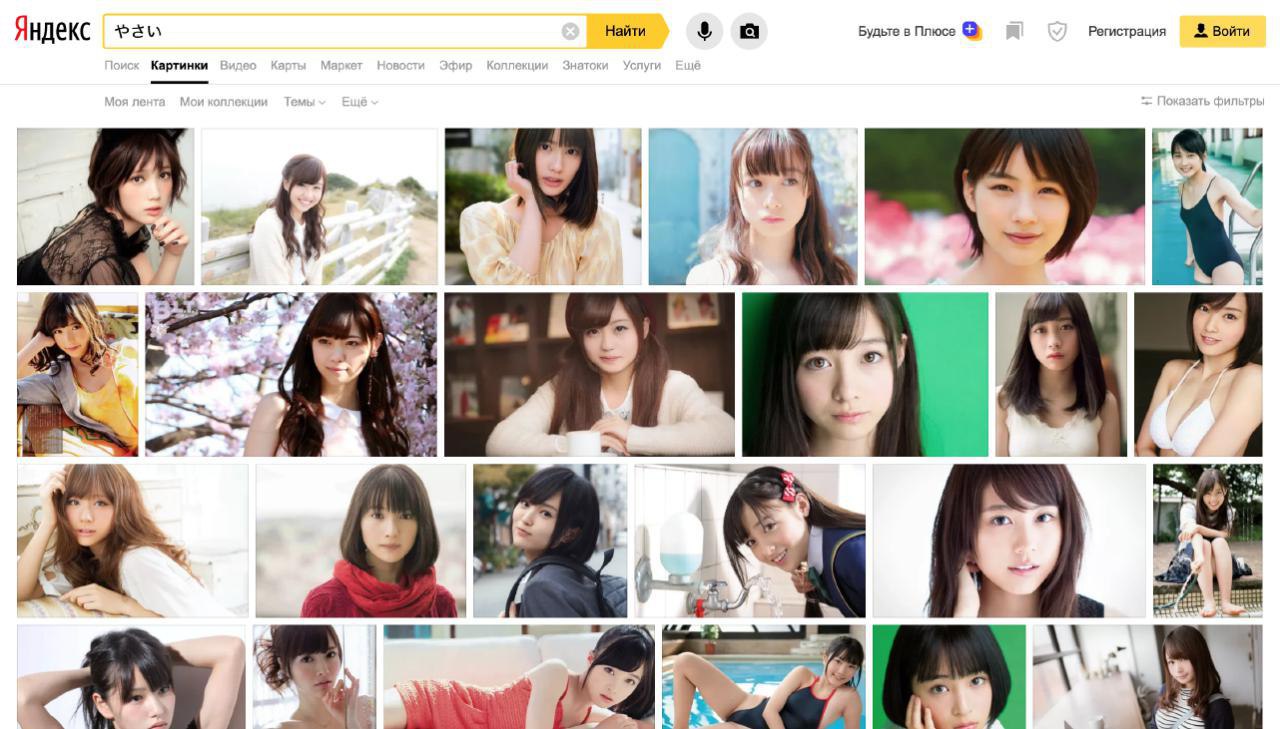Expand the Ещё dropdown next to Темы

(360, 102)
